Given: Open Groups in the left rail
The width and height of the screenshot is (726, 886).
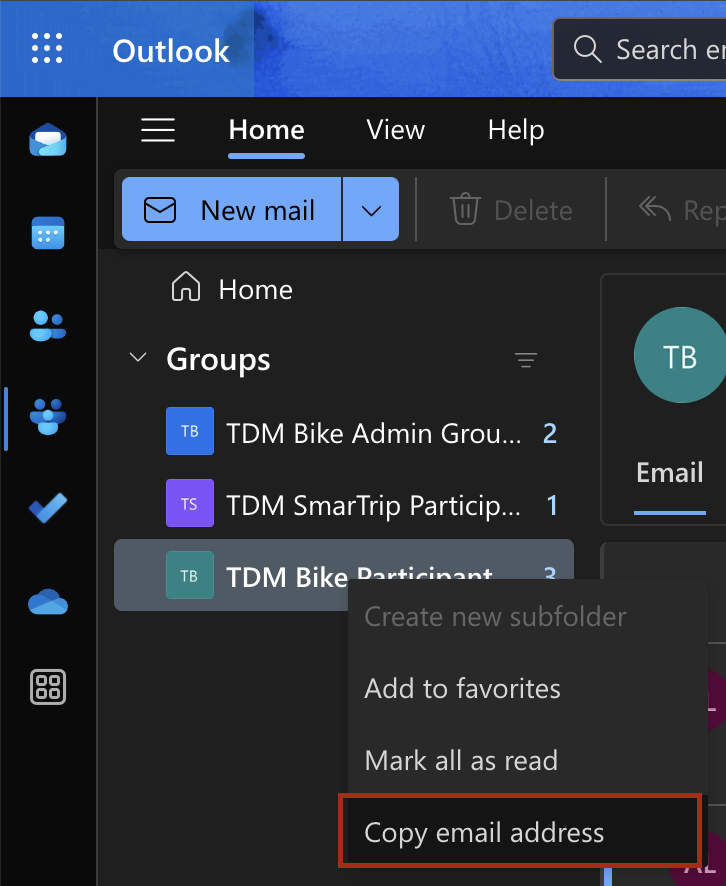Looking at the screenshot, I should point(48,417).
